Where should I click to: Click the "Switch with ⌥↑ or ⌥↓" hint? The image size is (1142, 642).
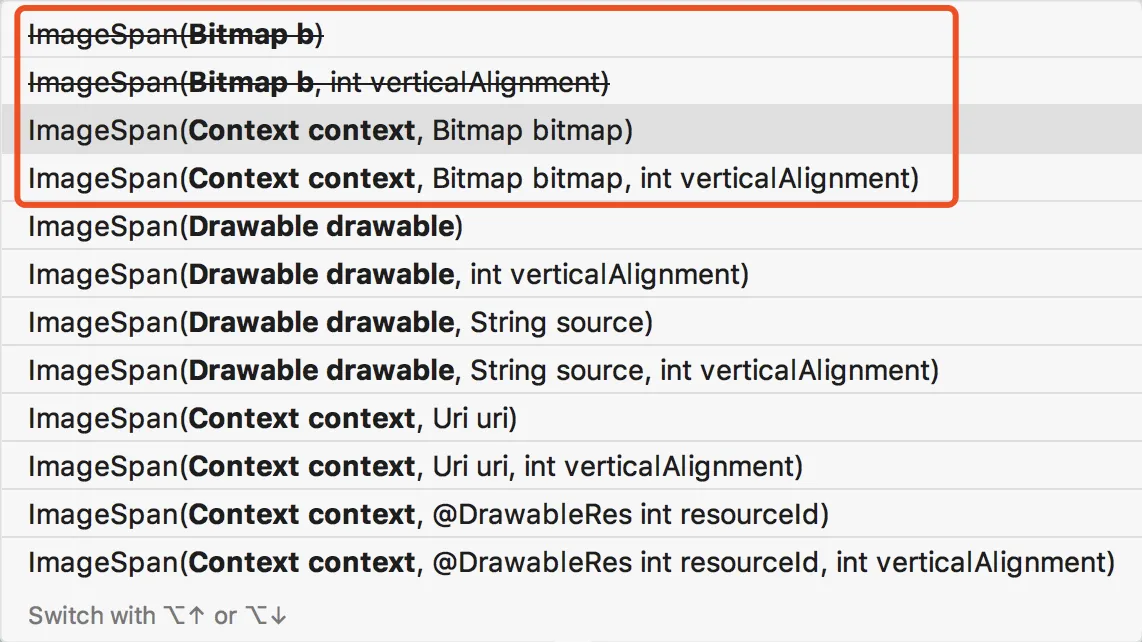158,616
